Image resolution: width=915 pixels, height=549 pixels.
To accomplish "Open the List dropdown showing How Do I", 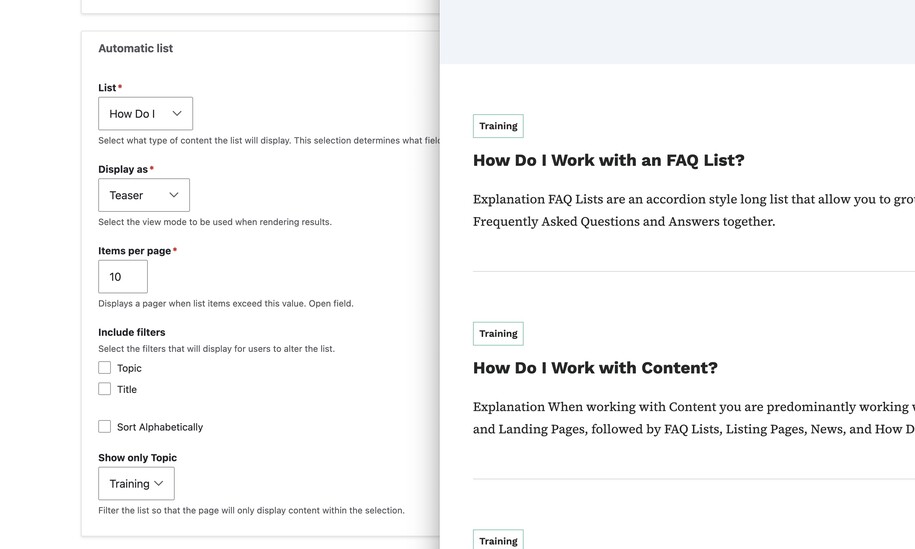I will click(145, 114).
